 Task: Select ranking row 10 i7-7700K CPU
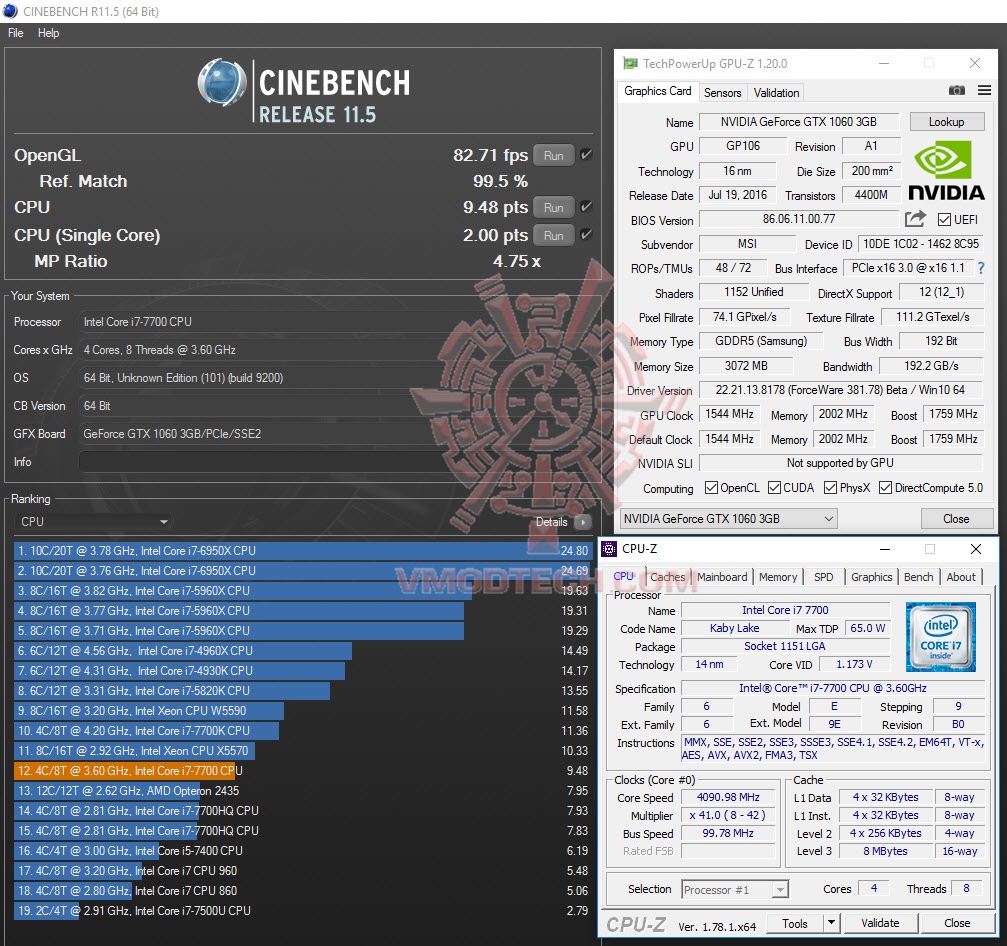[x=301, y=731]
